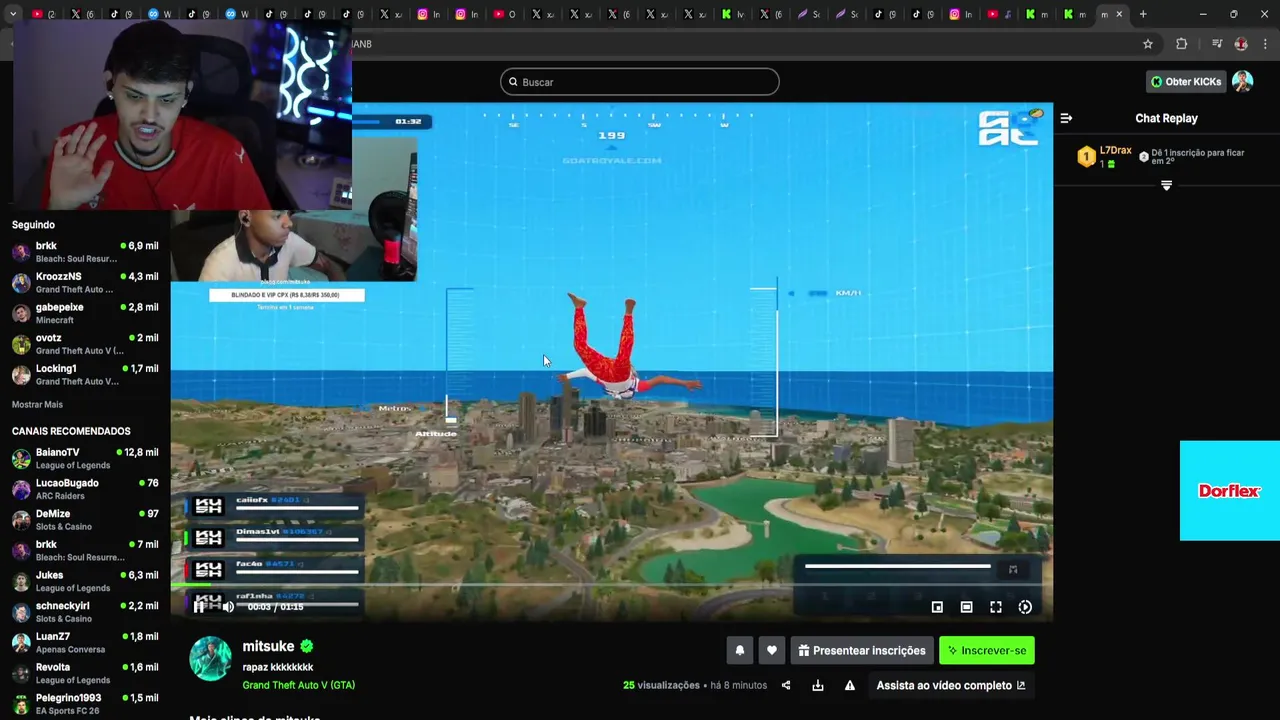Viewport: 1280px width, 720px height.
Task: Click the Jukes channel avatar
Action: (21, 582)
